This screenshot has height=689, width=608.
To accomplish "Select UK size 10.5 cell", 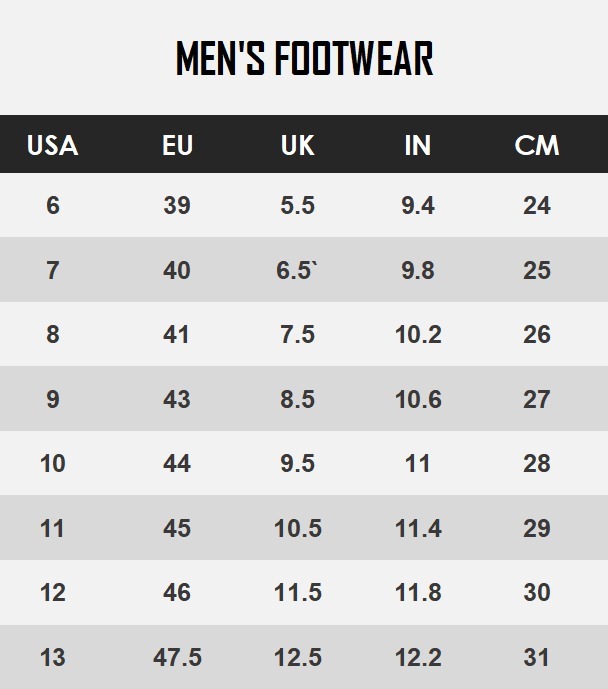I will pos(297,528).
